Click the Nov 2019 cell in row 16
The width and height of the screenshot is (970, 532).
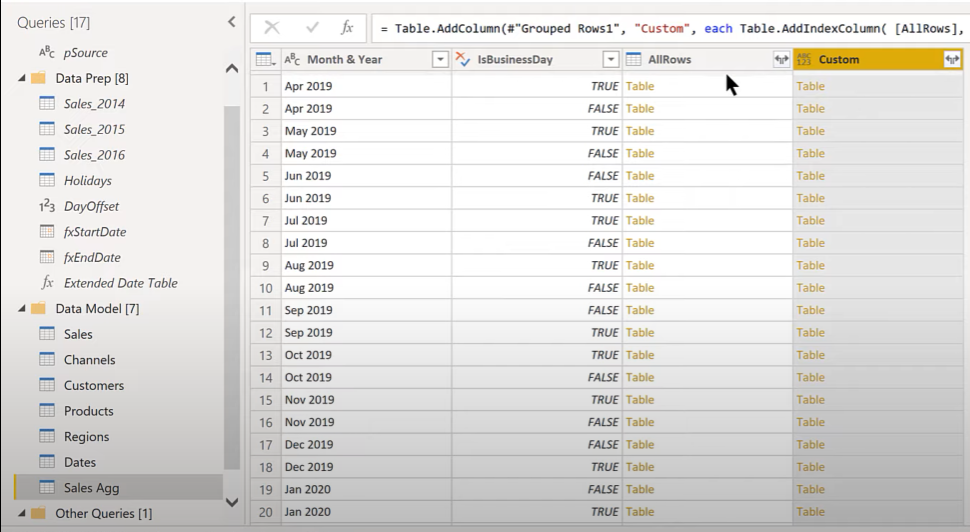tap(366, 422)
